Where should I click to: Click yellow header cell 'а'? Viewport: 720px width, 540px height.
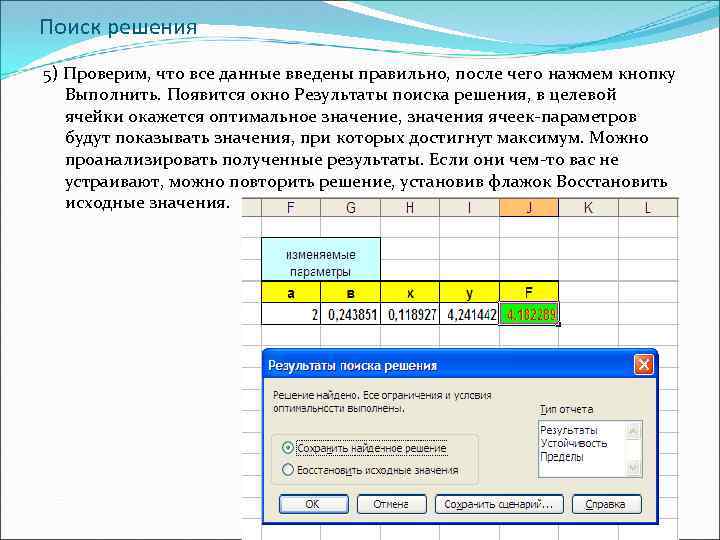[x=291, y=292]
